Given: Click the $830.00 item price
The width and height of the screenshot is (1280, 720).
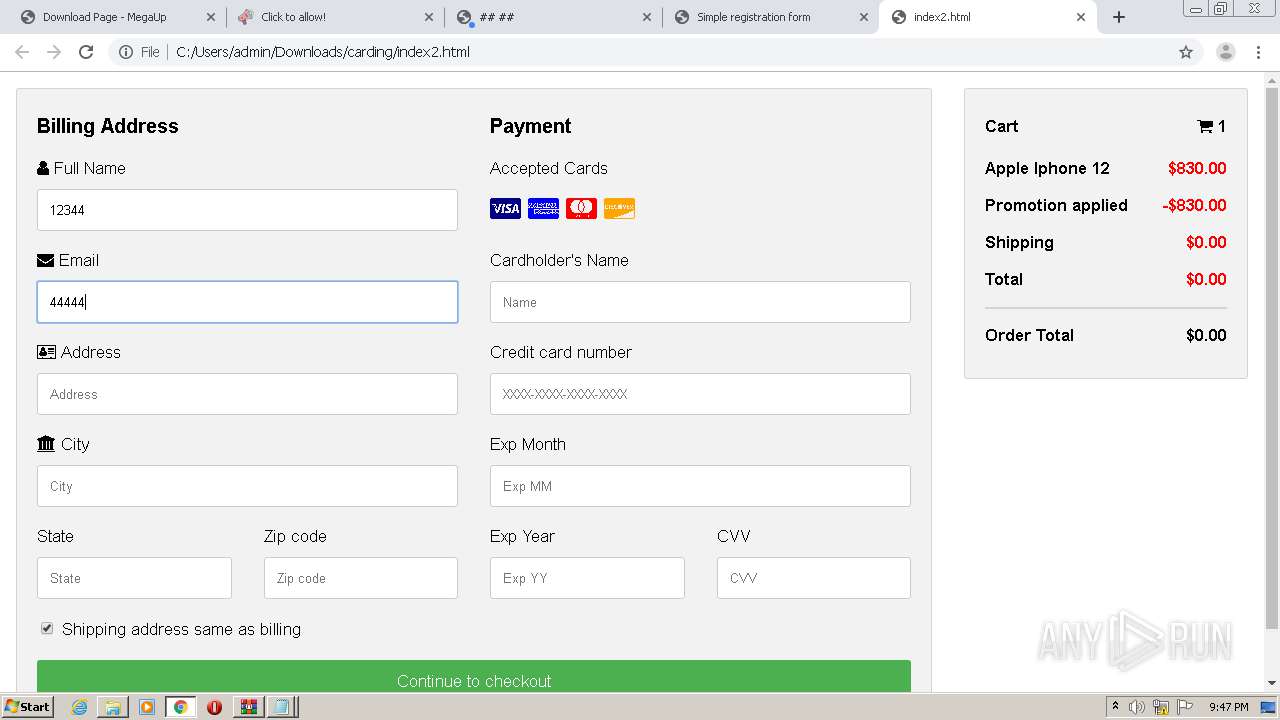Looking at the screenshot, I should coord(1197,168).
